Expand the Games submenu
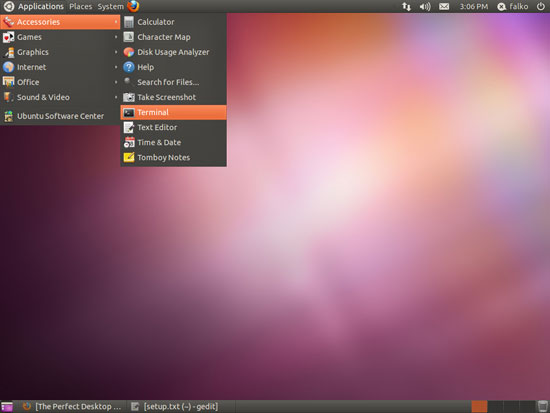This screenshot has height=413, width=550. click(x=60, y=37)
